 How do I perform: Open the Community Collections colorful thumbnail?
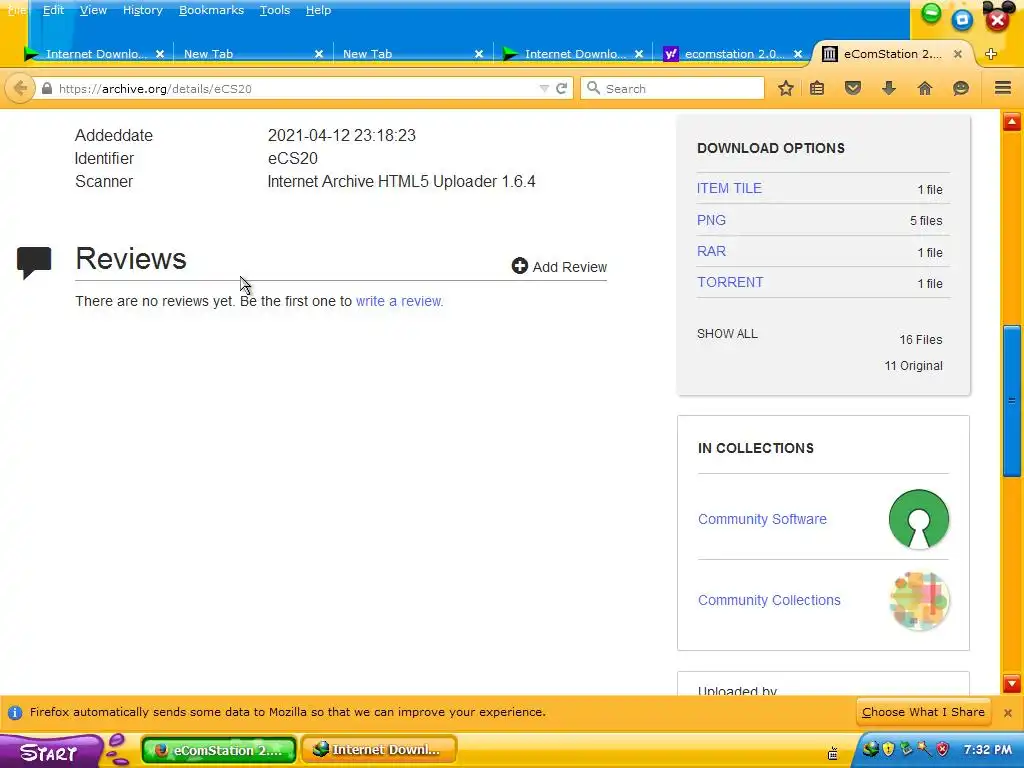pyautogui.click(x=919, y=600)
